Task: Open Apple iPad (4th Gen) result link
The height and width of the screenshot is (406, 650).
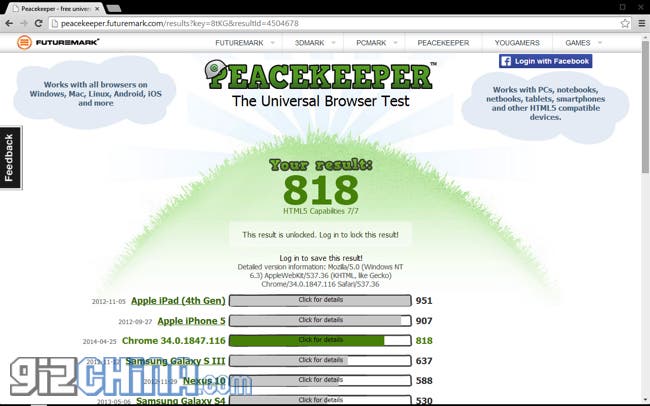Action: tap(178, 301)
